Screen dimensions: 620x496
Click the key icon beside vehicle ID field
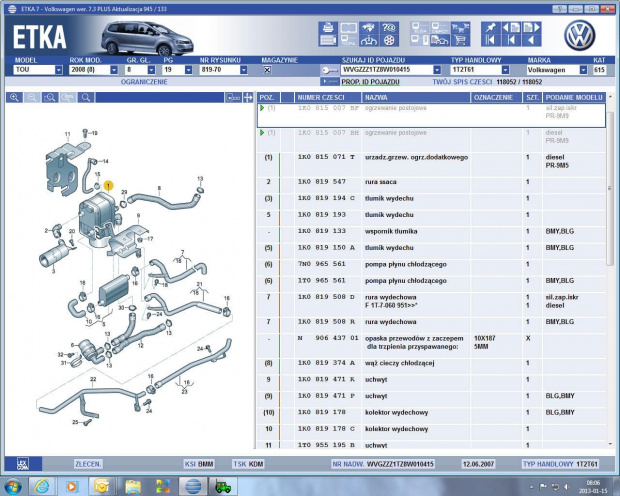(x=329, y=70)
